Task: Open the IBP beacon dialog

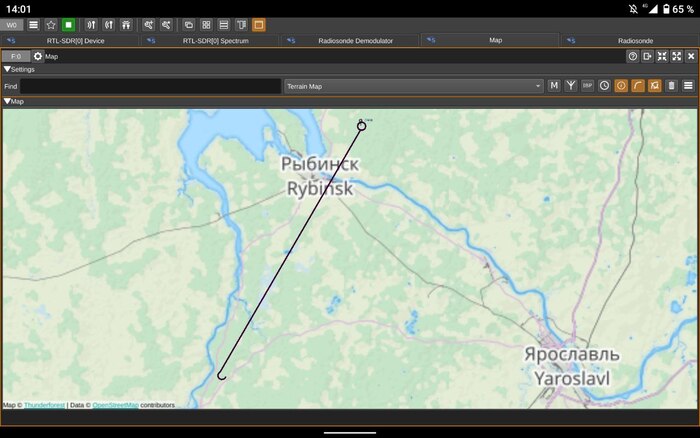Action: click(588, 86)
